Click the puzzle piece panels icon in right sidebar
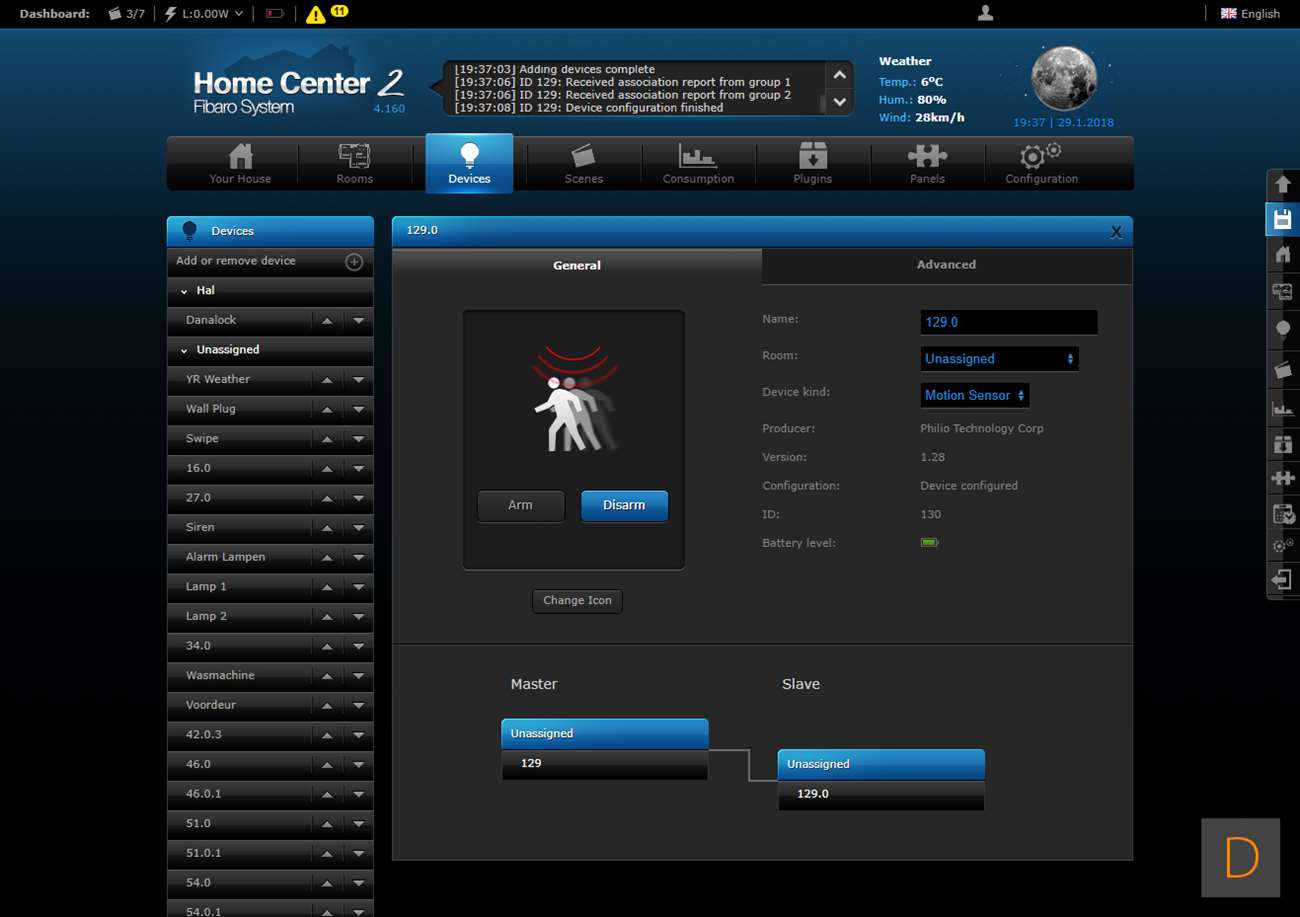1300x917 pixels. tap(1283, 478)
